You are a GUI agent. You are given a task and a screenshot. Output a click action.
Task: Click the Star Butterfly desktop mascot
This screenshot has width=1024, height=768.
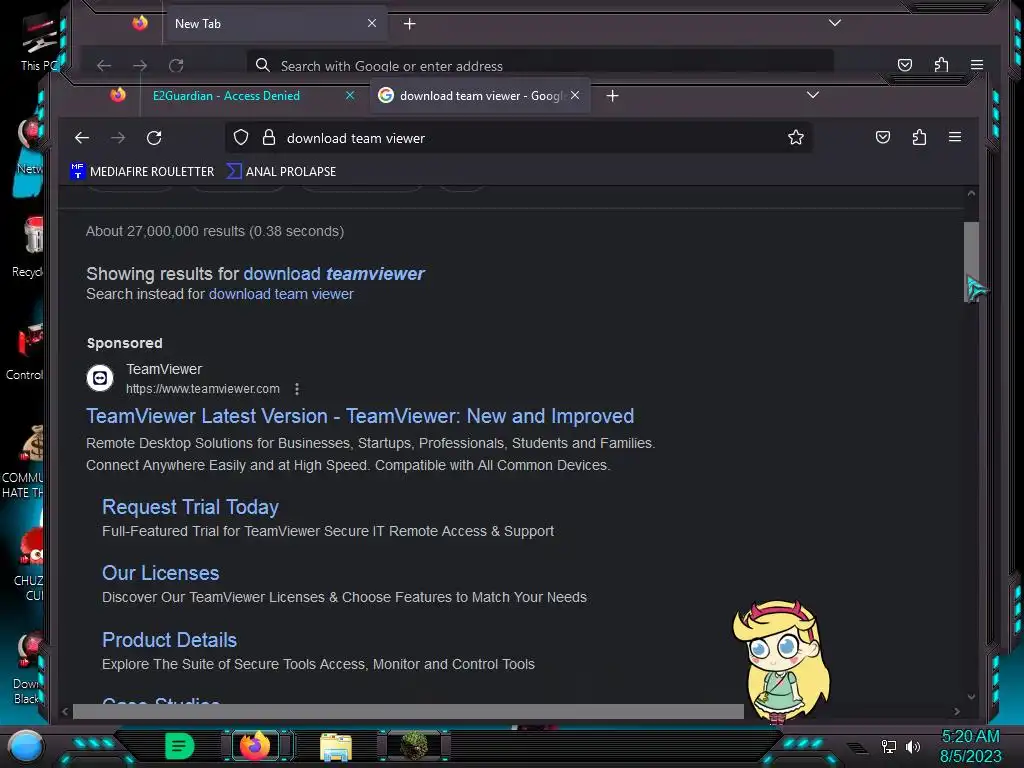click(782, 661)
